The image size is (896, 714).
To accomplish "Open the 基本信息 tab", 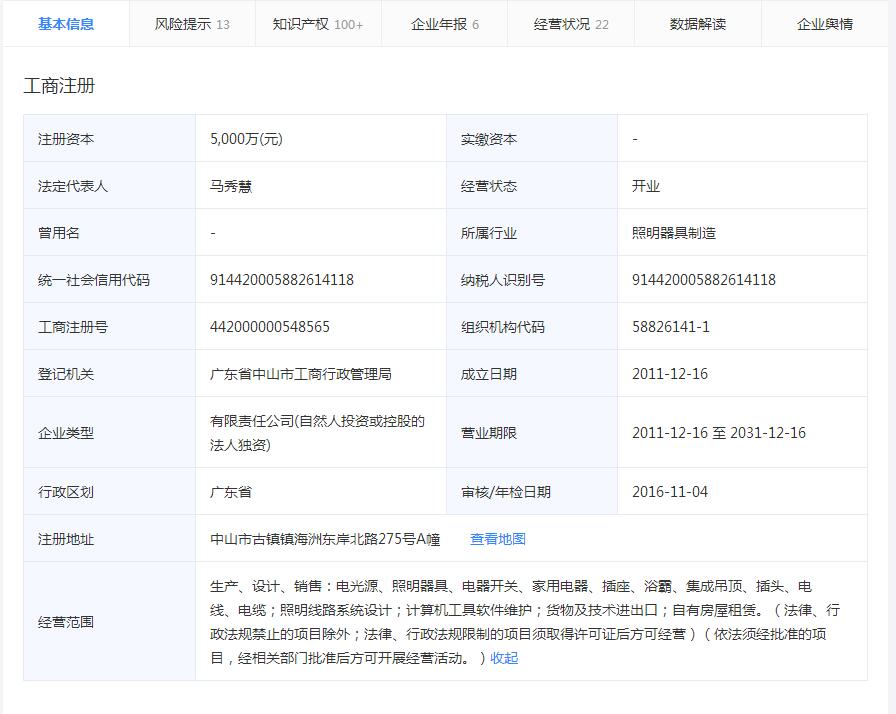I will (x=66, y=24).
